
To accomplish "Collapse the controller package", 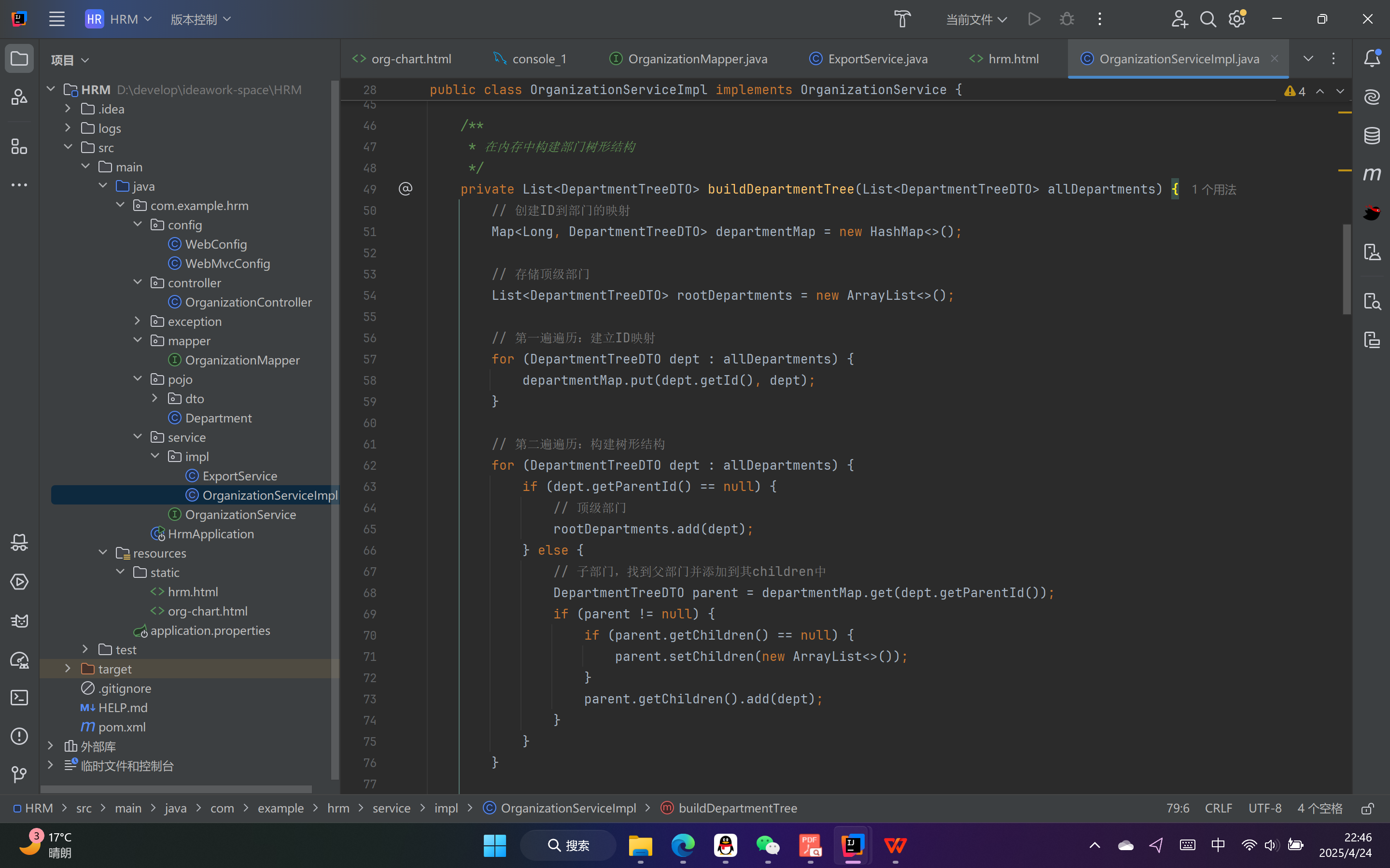I will coord(137,282).
